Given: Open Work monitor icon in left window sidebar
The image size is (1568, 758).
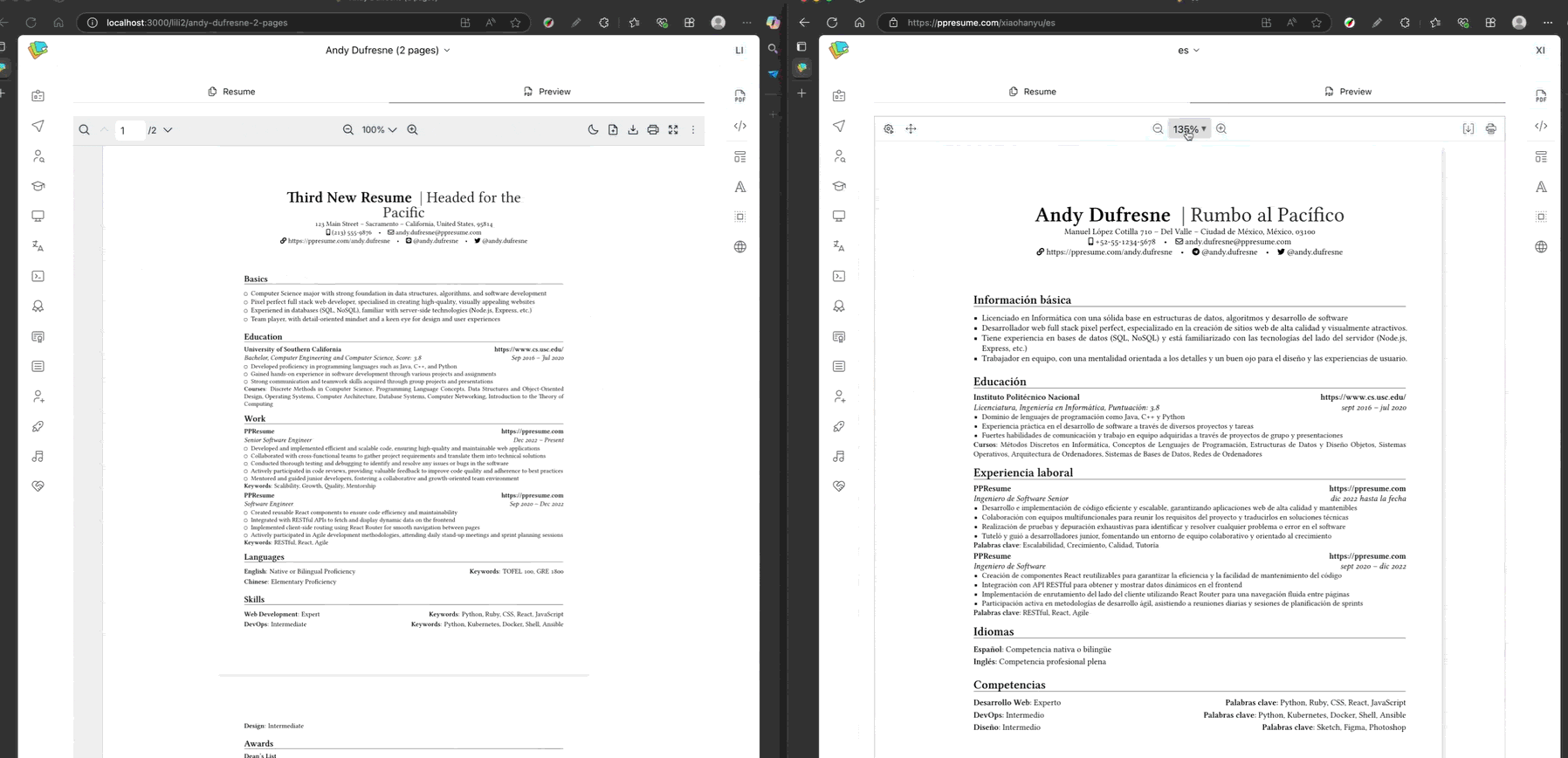Looking at the screenshot, I should [x=38, y=216].
